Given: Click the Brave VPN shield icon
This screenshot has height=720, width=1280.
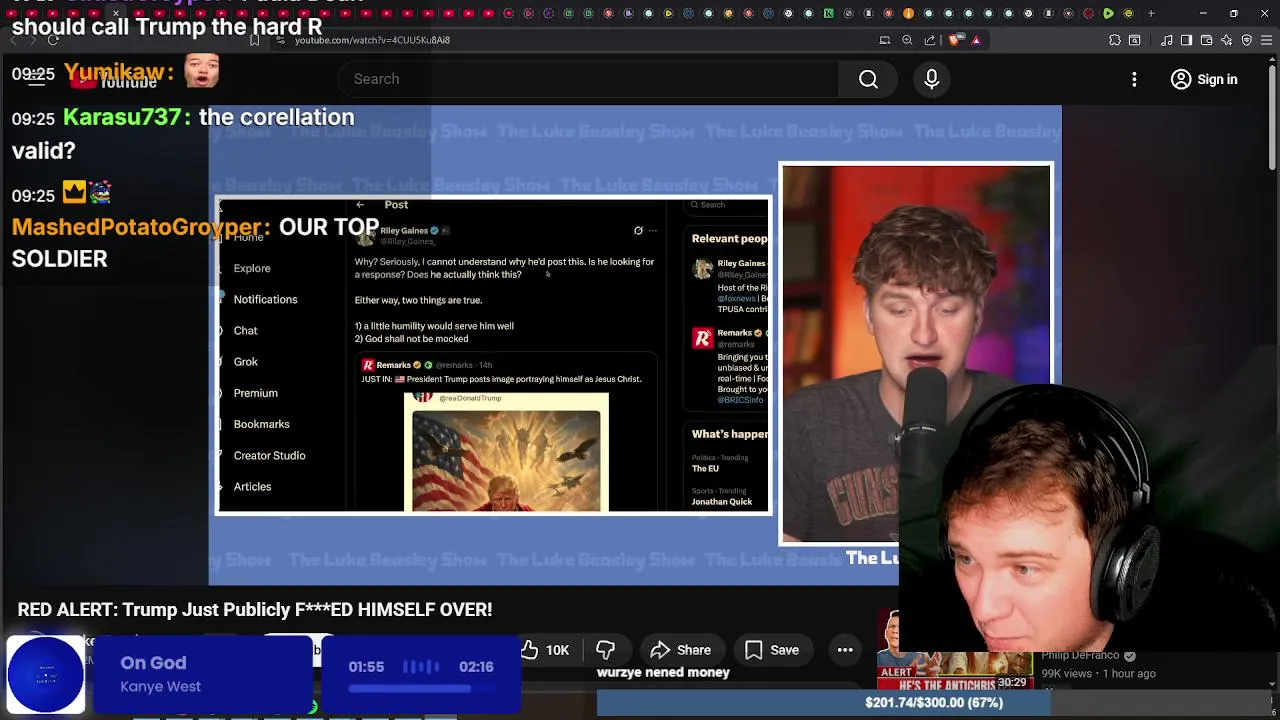Looking at the screenshot, I should [x=1247, y=40].
